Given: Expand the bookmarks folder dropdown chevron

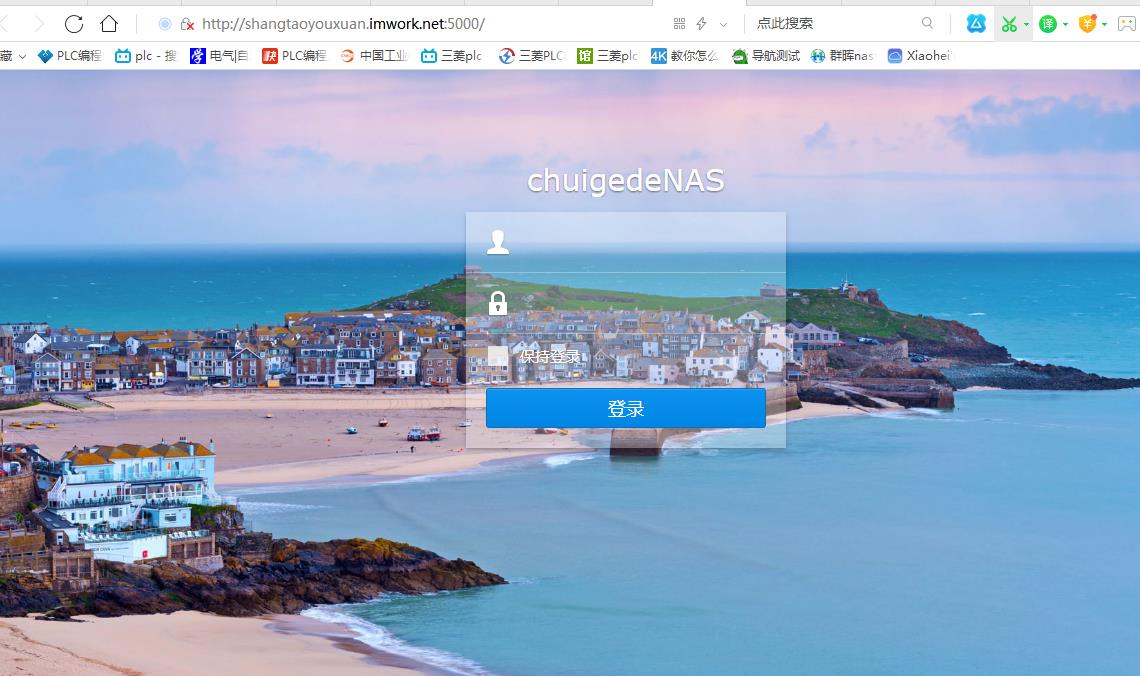Looking at the screenshot, I should pyautogui.click(x=23, y=56).
